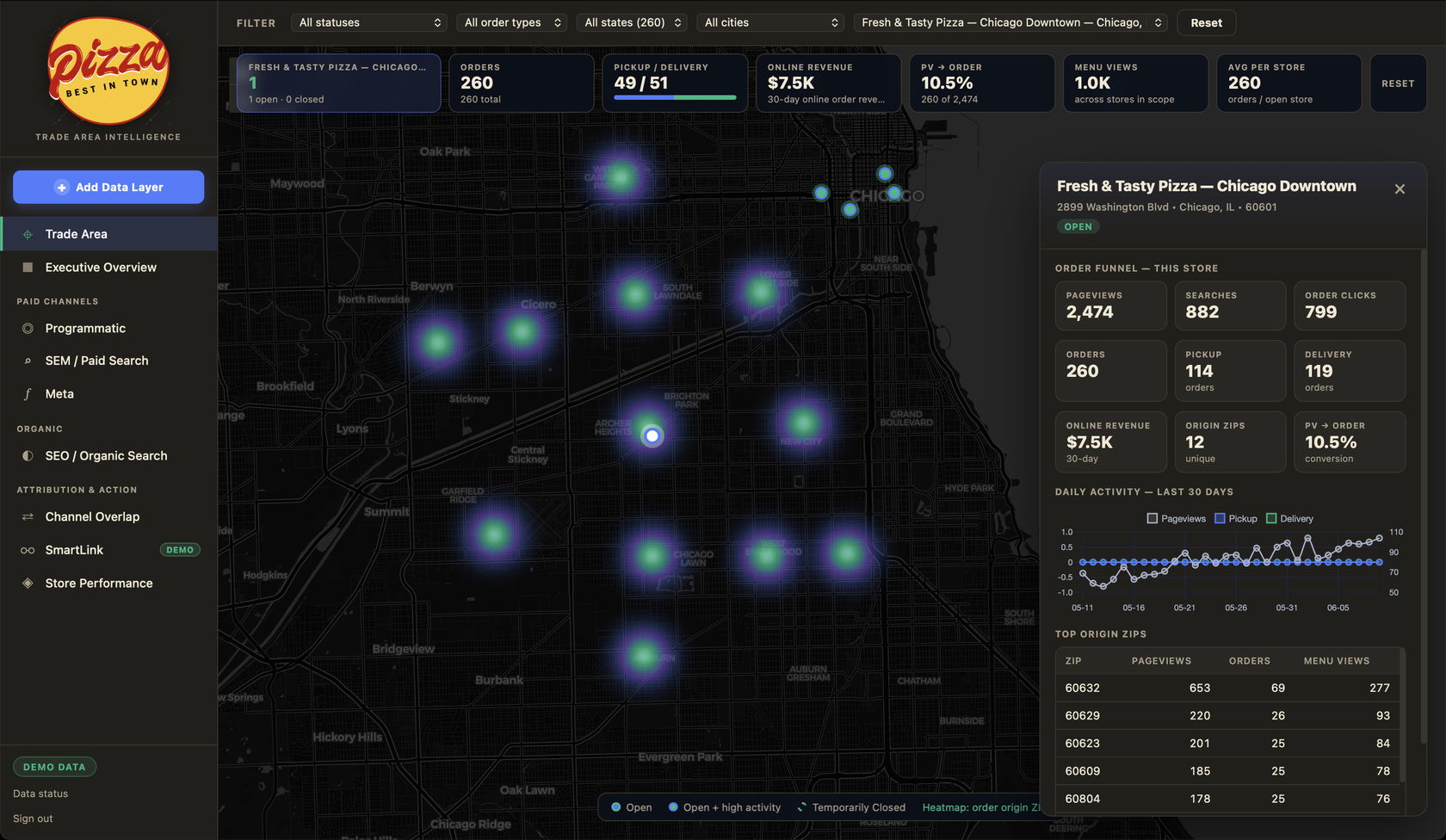
Task: Click the SmartLink chain icon
Action: (28, 550)
